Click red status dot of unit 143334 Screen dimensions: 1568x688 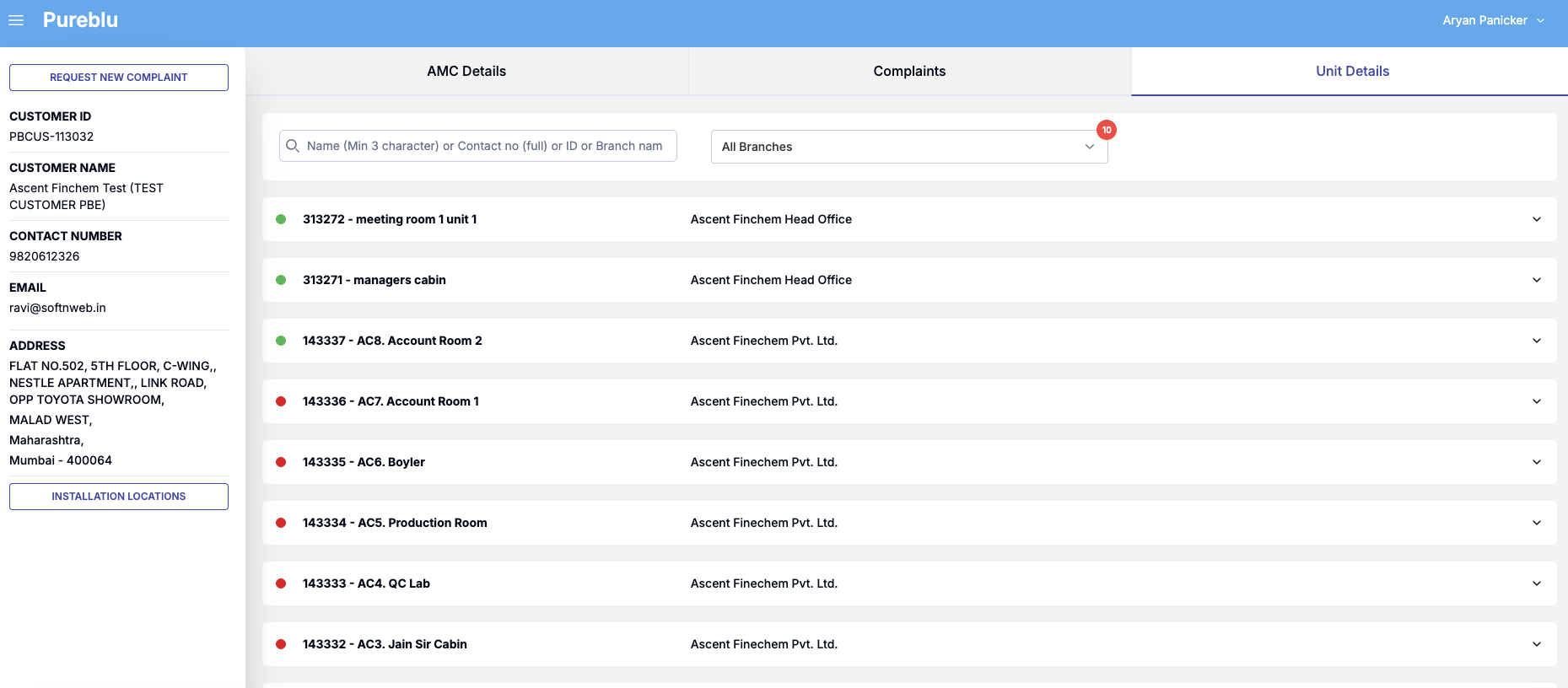point(281,523)
